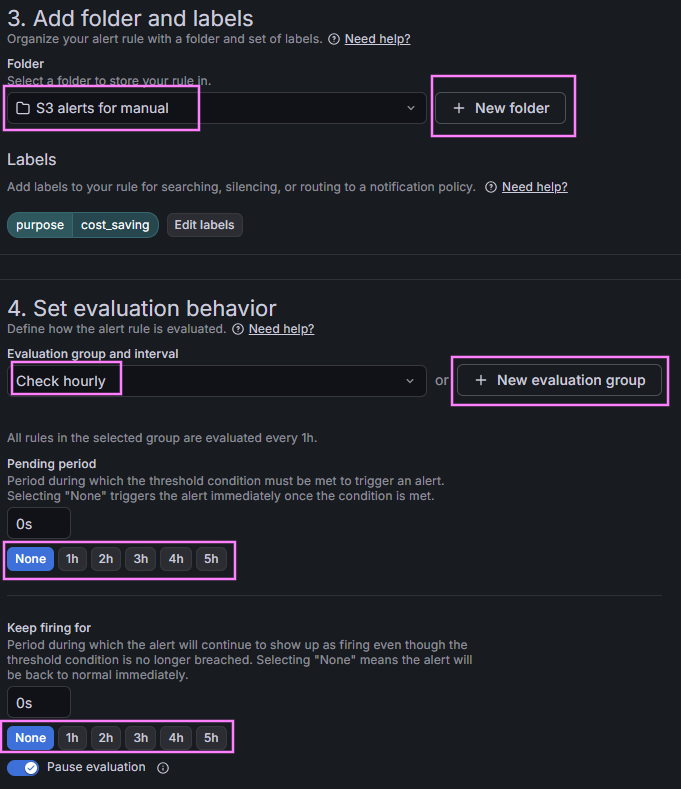681x789 pixels.
Task: Open the S3 alerts for manual folder dropdown
Action: tap(217, 108)
